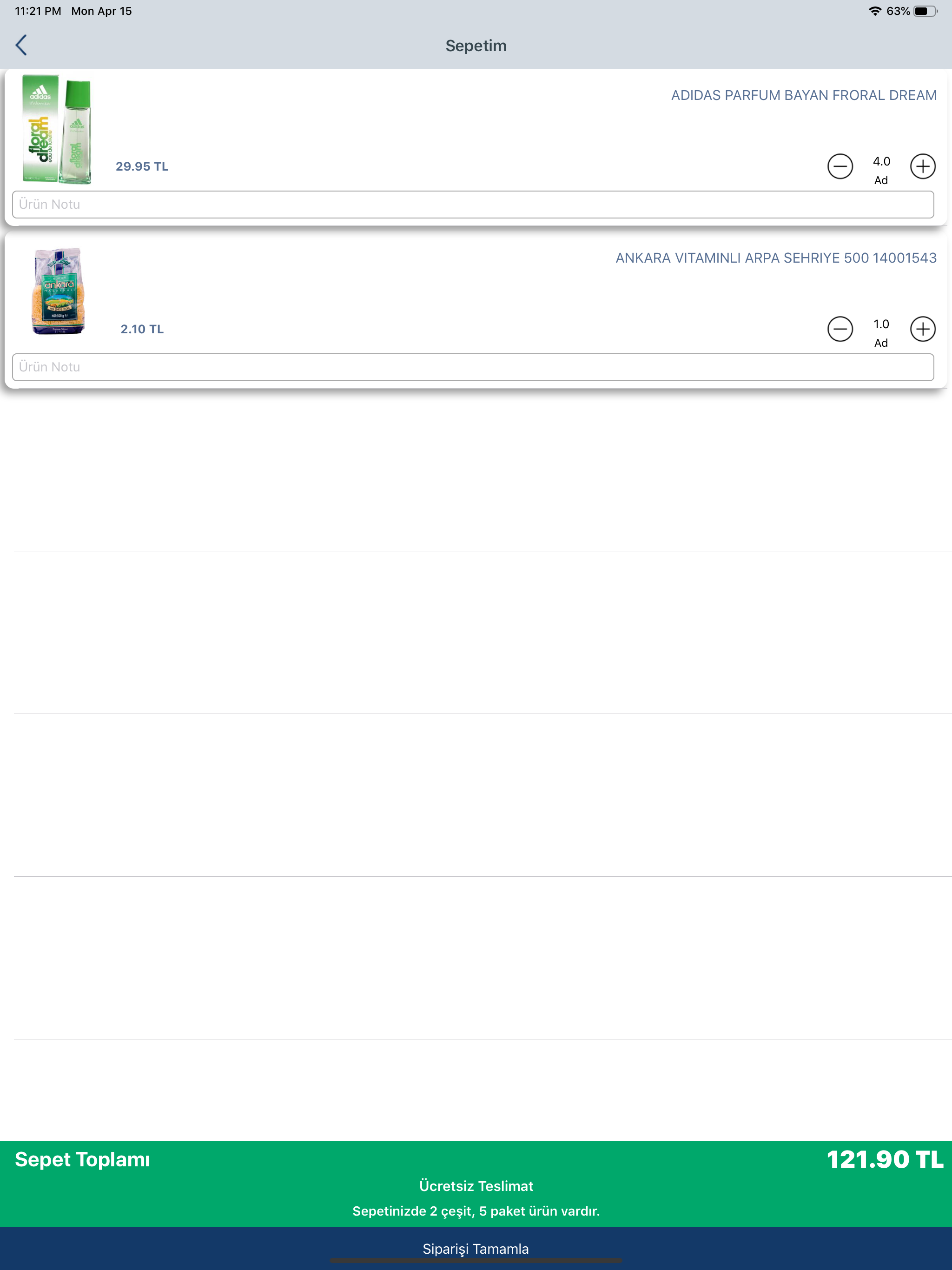Tap the Sepetinizde 2 çeşit summary text

476,1211
